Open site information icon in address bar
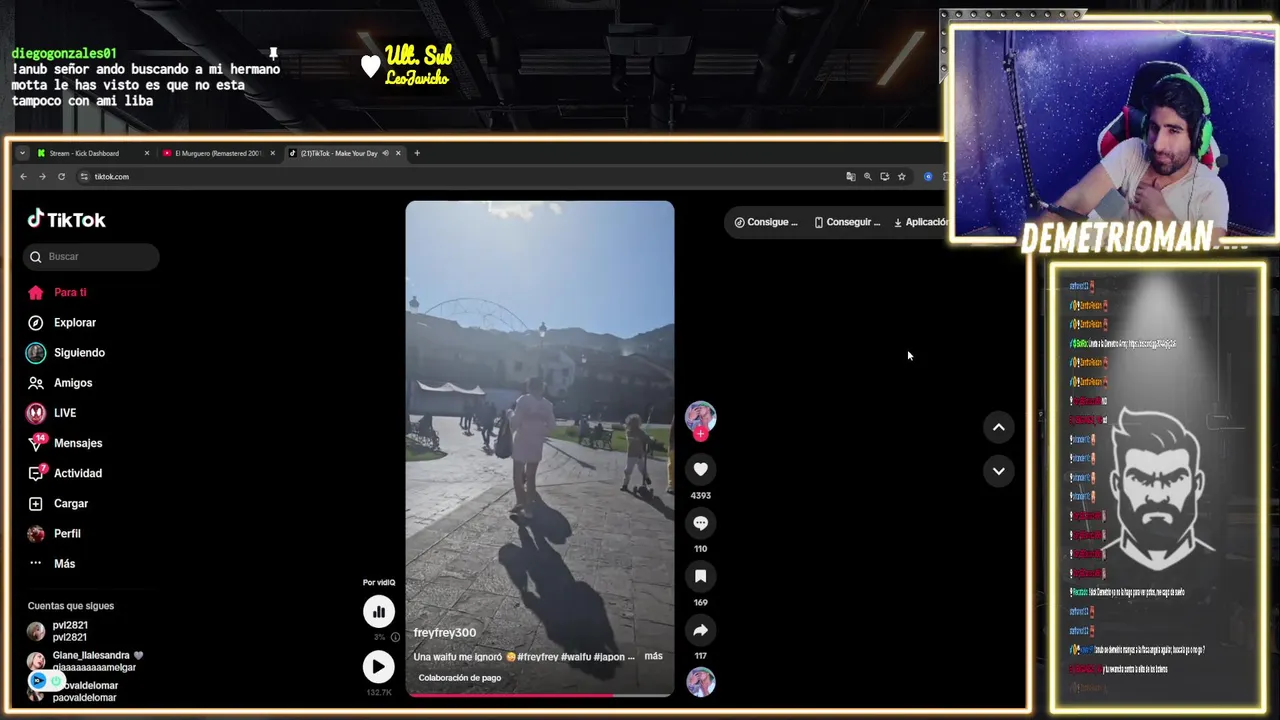 click(84, 176)
